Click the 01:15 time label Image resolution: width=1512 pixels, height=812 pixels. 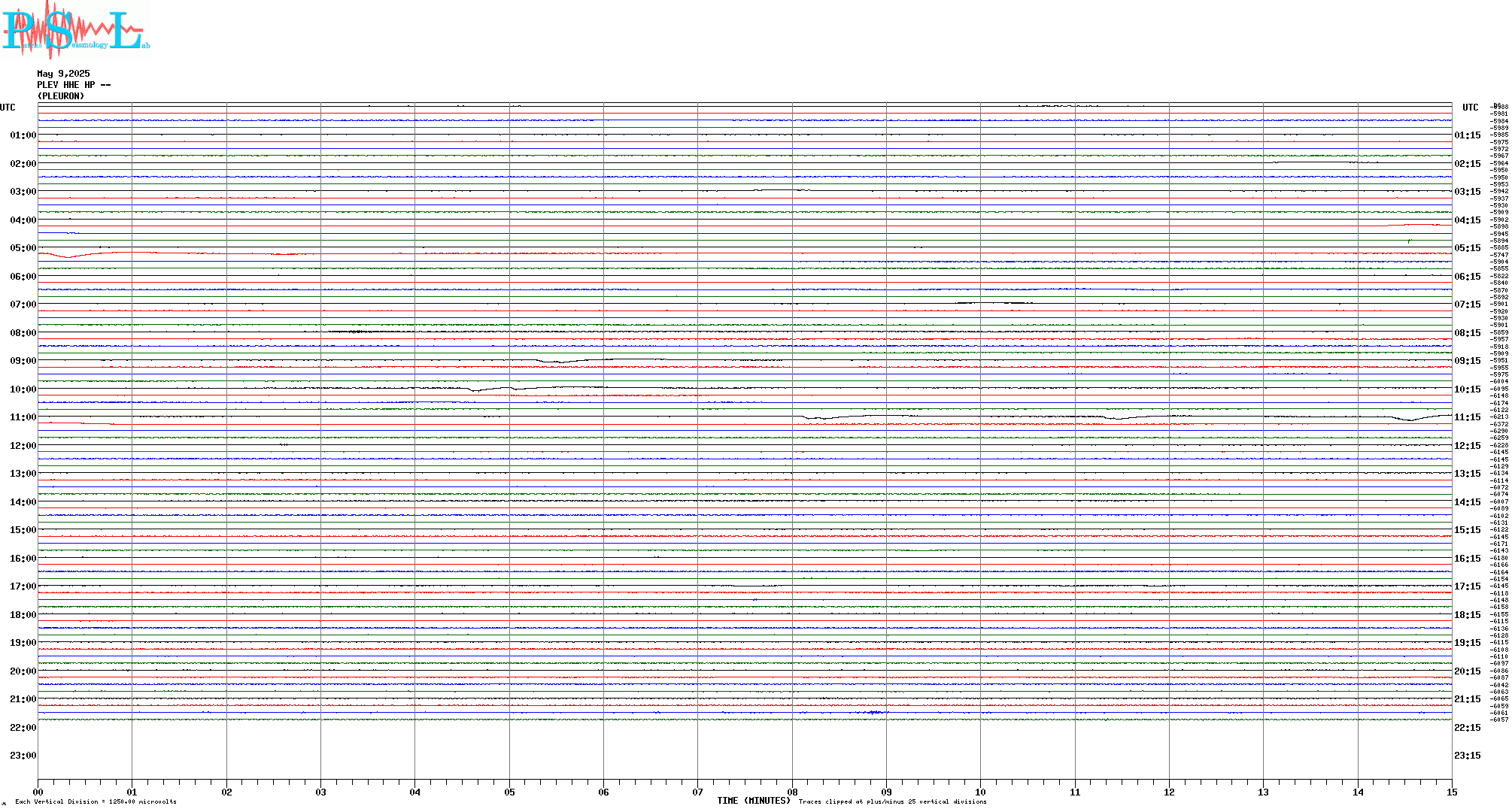tap(1468, 135)
